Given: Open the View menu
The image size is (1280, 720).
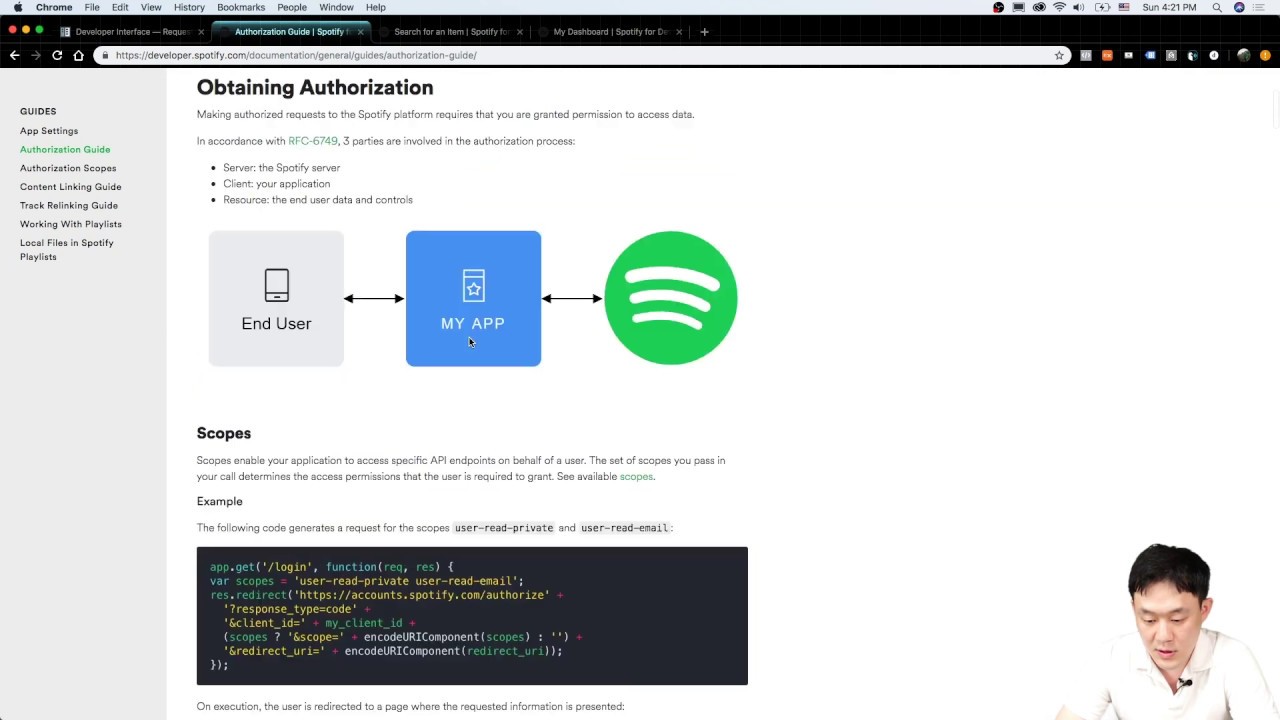Looking at the screenshot, I should coord(151,7).
